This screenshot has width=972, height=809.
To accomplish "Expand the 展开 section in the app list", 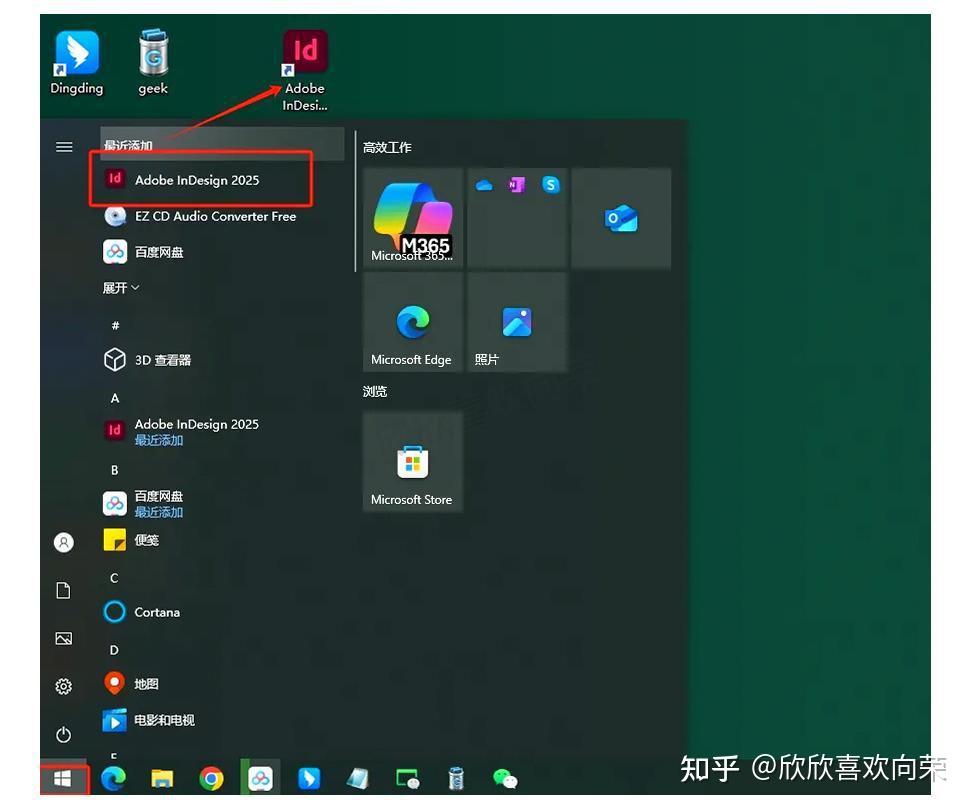I will pyautogui.click(x=119, y=287).
